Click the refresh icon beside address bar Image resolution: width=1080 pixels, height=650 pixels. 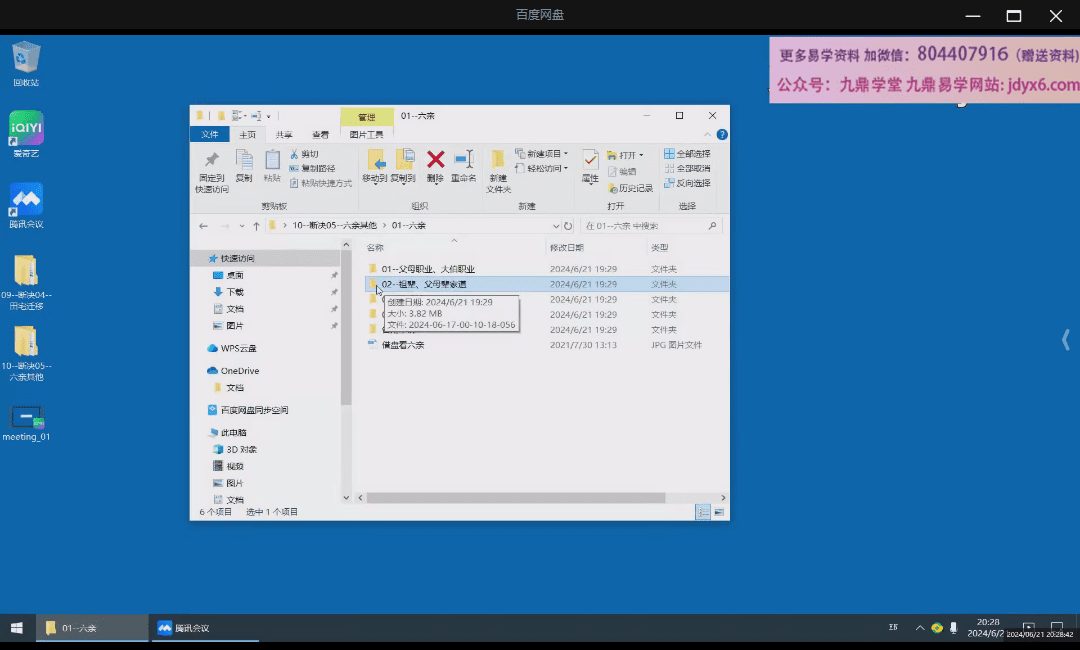[568, 226]
